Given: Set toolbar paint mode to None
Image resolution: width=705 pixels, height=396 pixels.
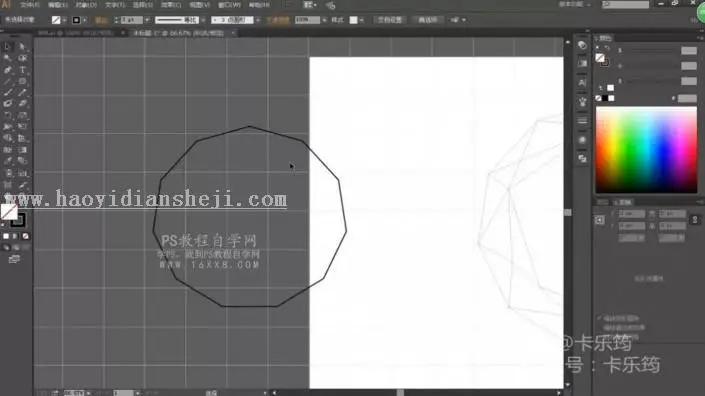Looking at the screenshot, I should pos(26,236).
